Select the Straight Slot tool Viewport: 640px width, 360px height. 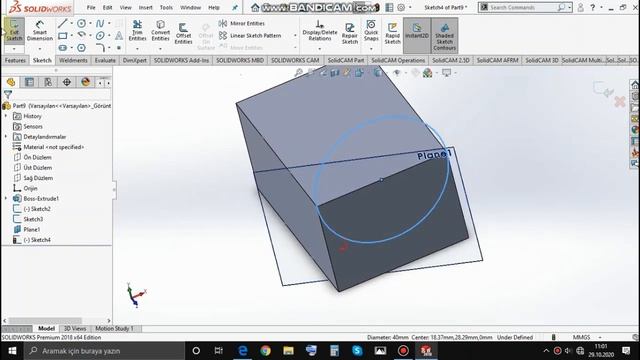coord(62,48)
